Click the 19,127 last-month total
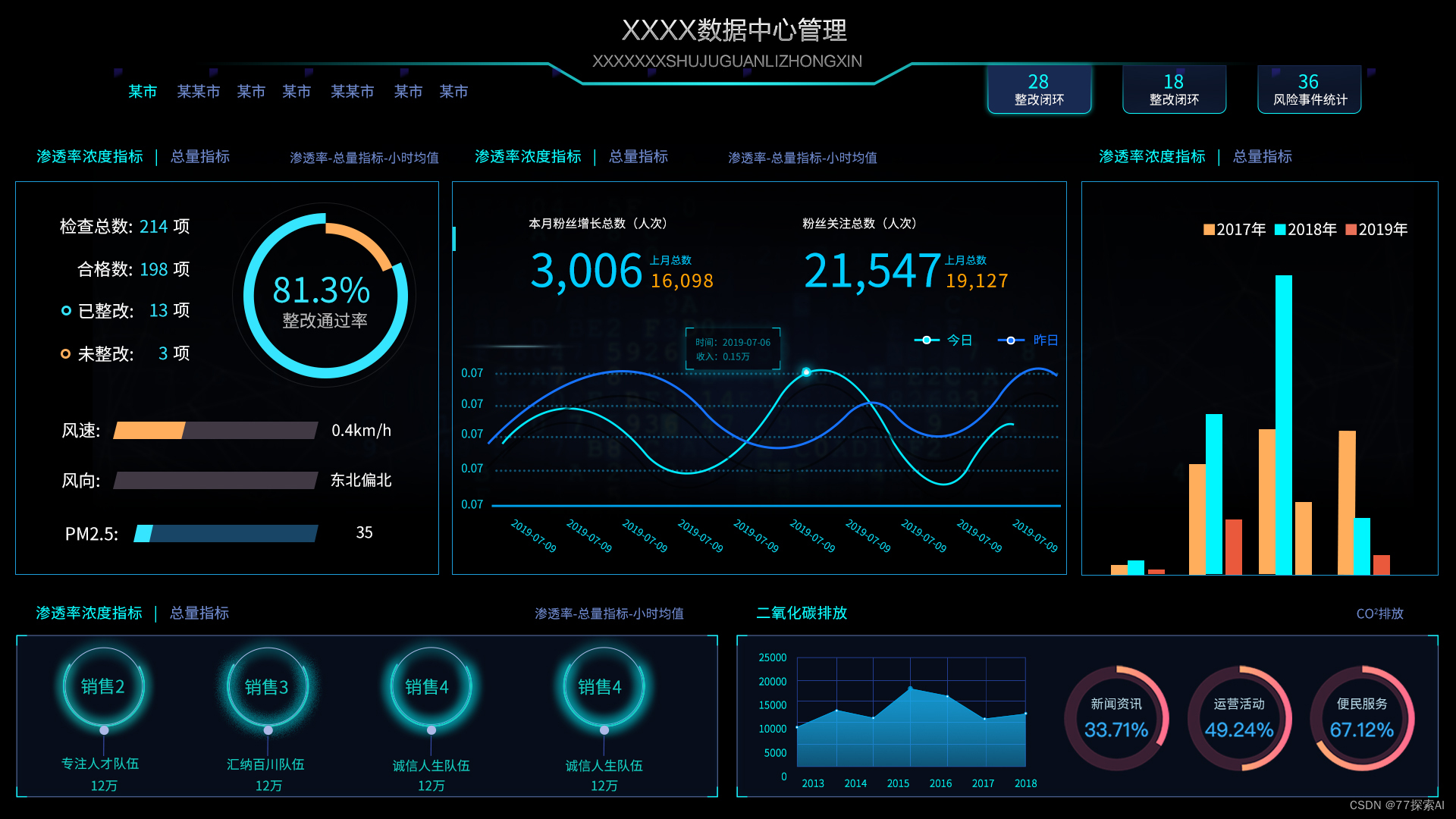Image resolution: width=1456 pixels, height=819 pixels. click(x=977, y=281)
